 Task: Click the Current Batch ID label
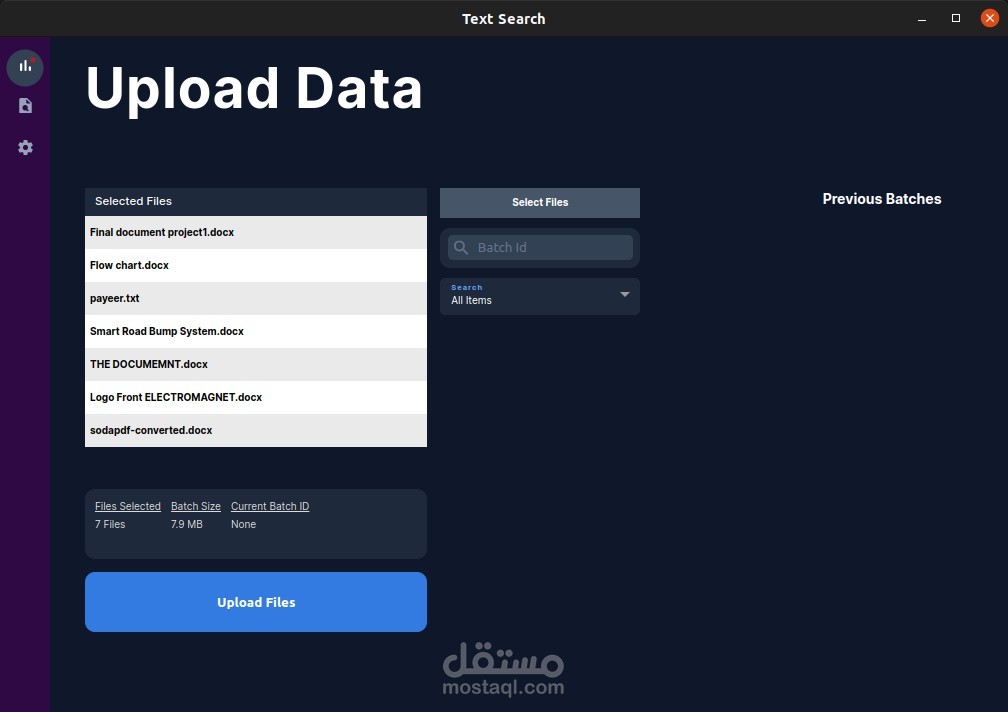(x=270, y=506)
